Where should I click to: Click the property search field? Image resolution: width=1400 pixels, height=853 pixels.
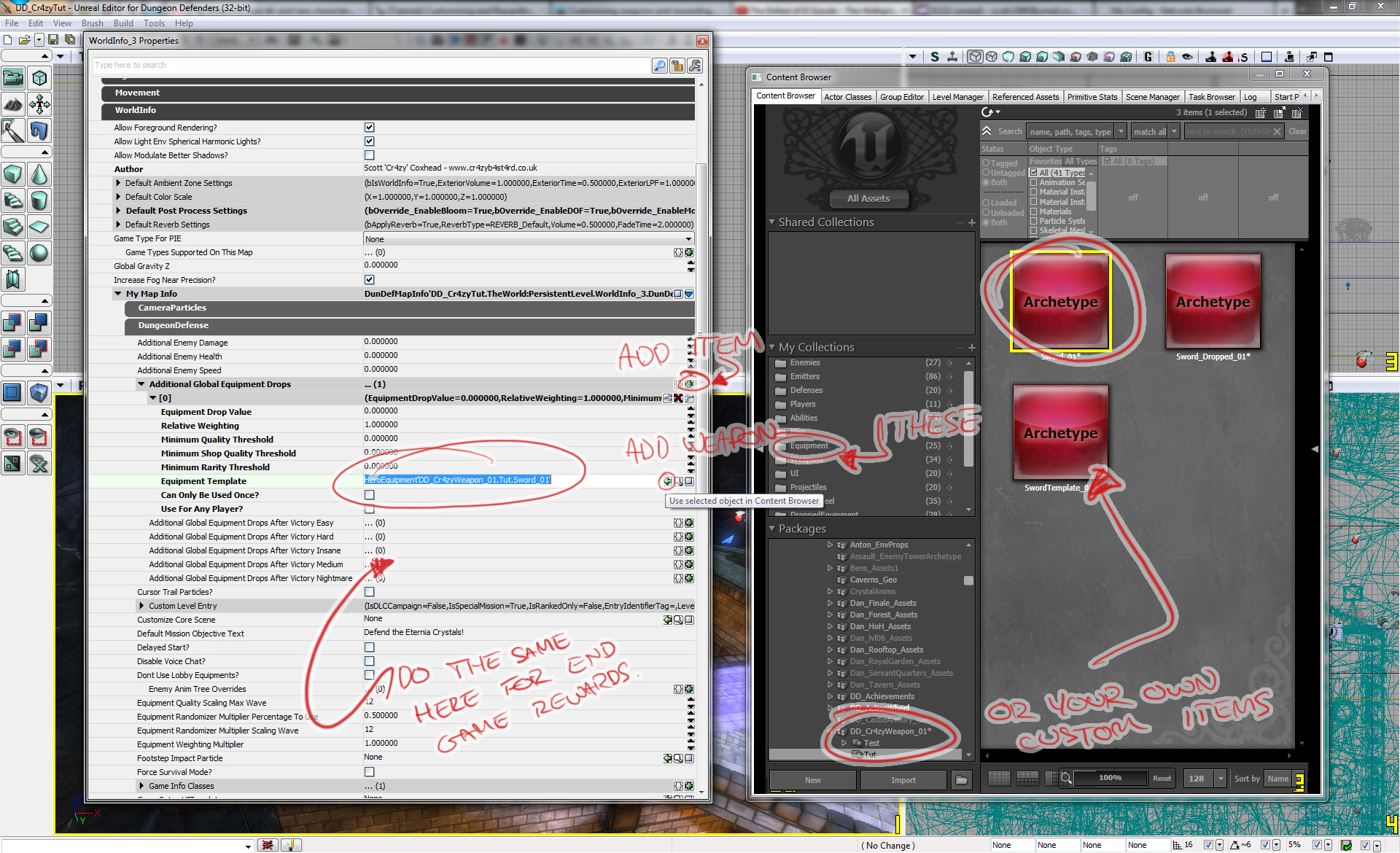click(x=370, y=66)
